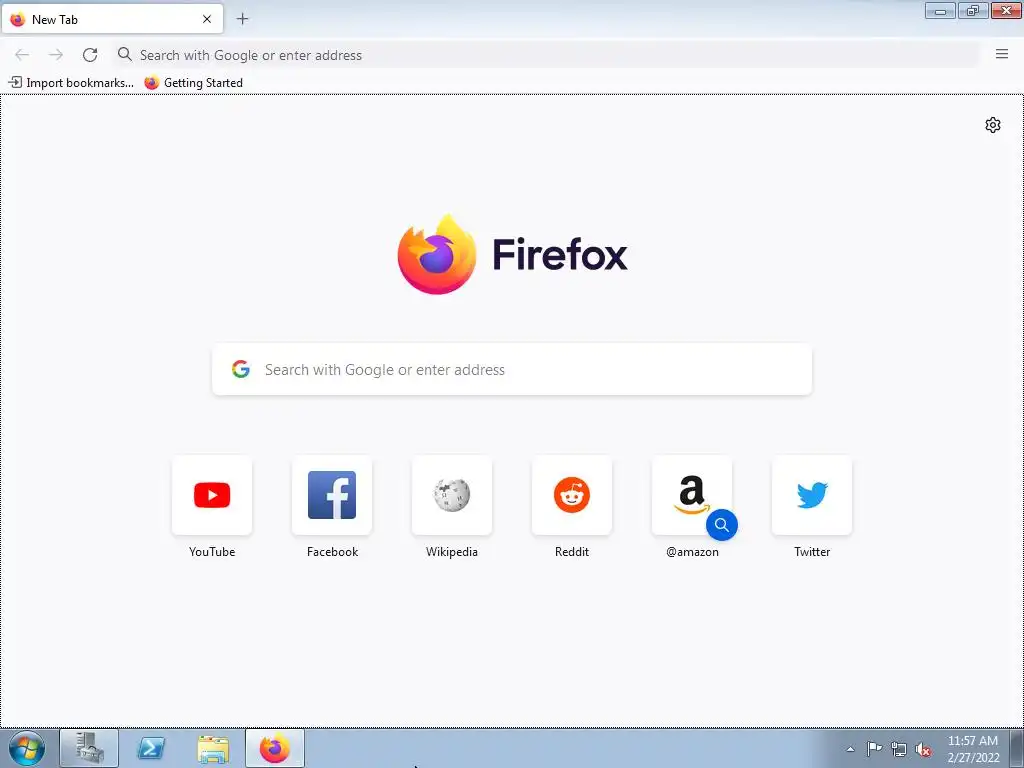Open Server Manager from the taskbar
This screenshot has width=1024, height=768.
pyautogui.click(x=89, y=748)
